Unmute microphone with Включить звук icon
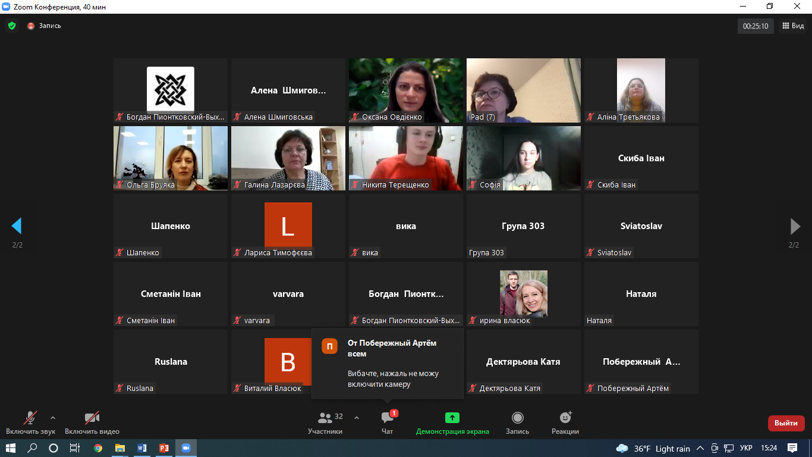 (x=30, y=422)
